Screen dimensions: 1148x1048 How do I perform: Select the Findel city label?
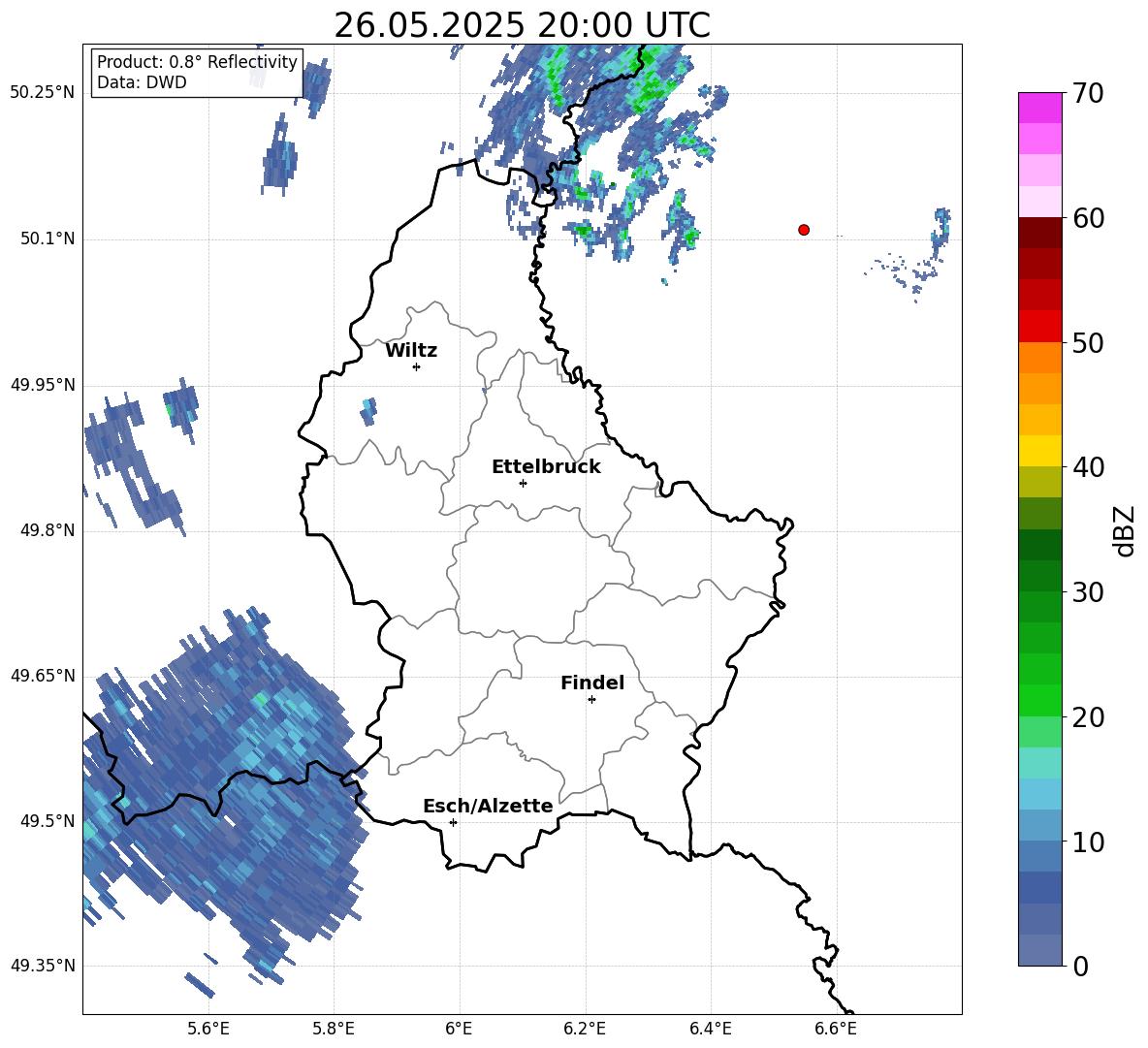pos(592,683)
